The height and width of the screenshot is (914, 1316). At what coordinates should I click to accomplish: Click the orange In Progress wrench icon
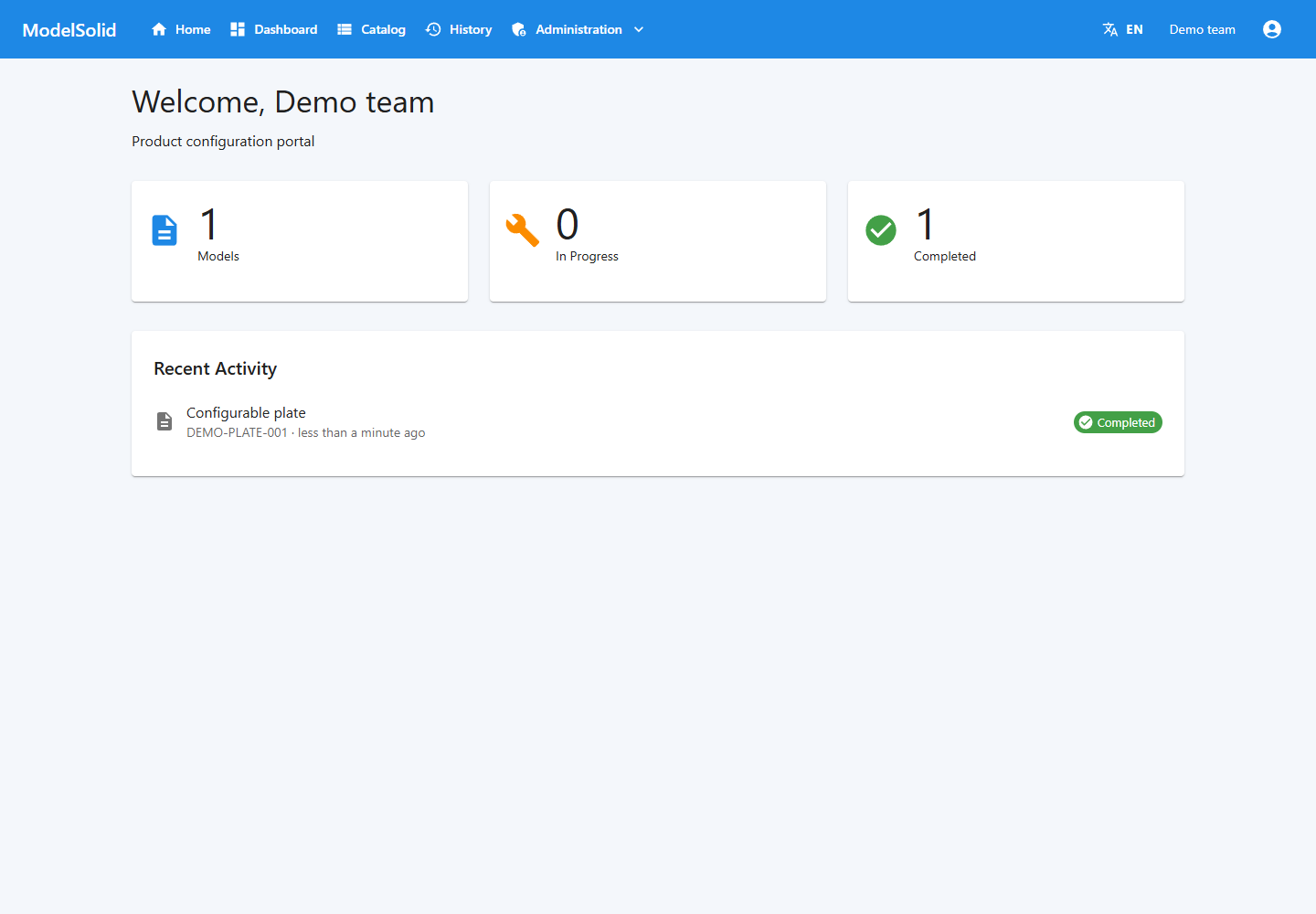click(x=523, y=230)
